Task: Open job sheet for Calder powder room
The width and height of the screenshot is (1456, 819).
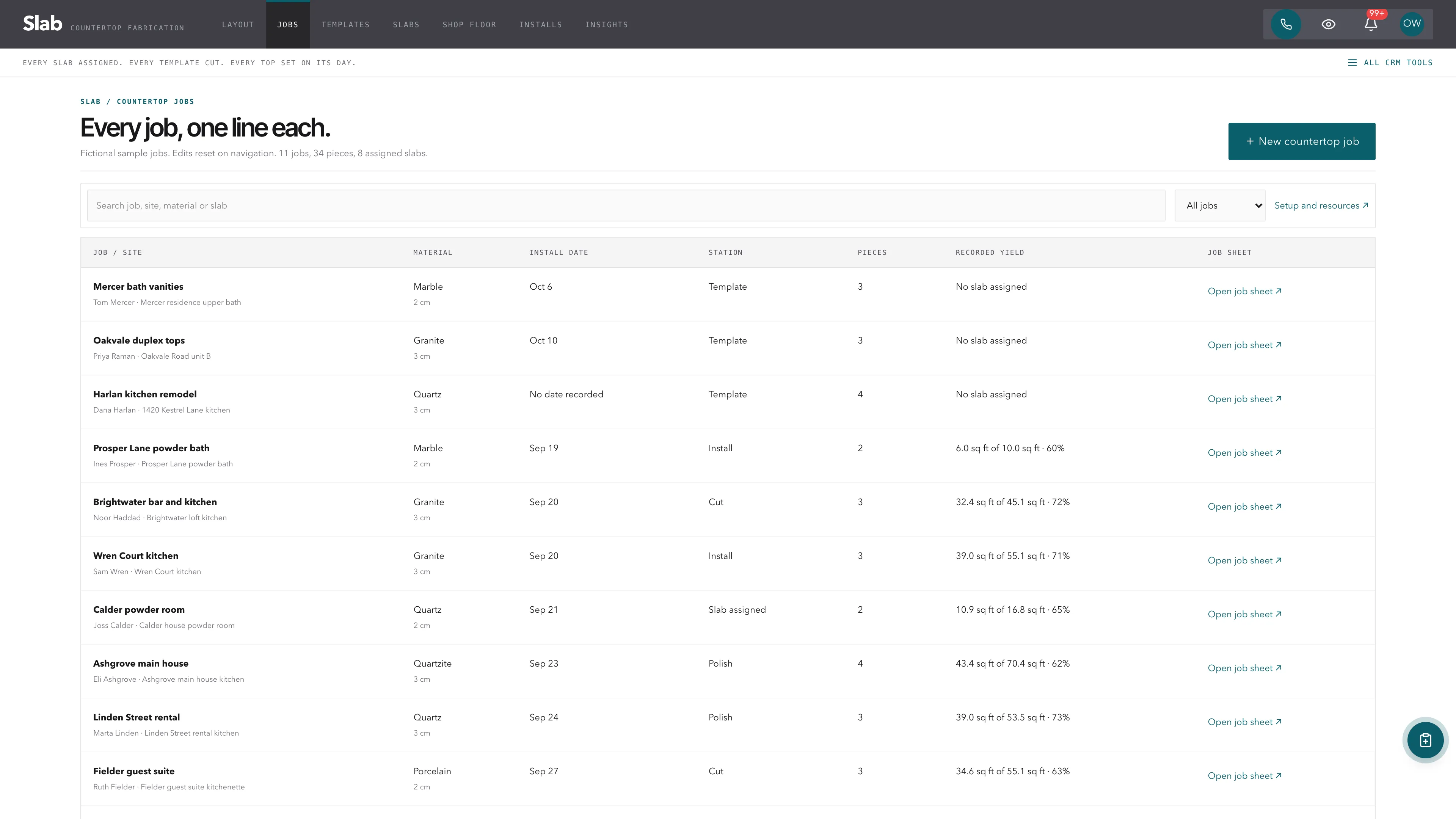Action: click(x=1244, y=614)
